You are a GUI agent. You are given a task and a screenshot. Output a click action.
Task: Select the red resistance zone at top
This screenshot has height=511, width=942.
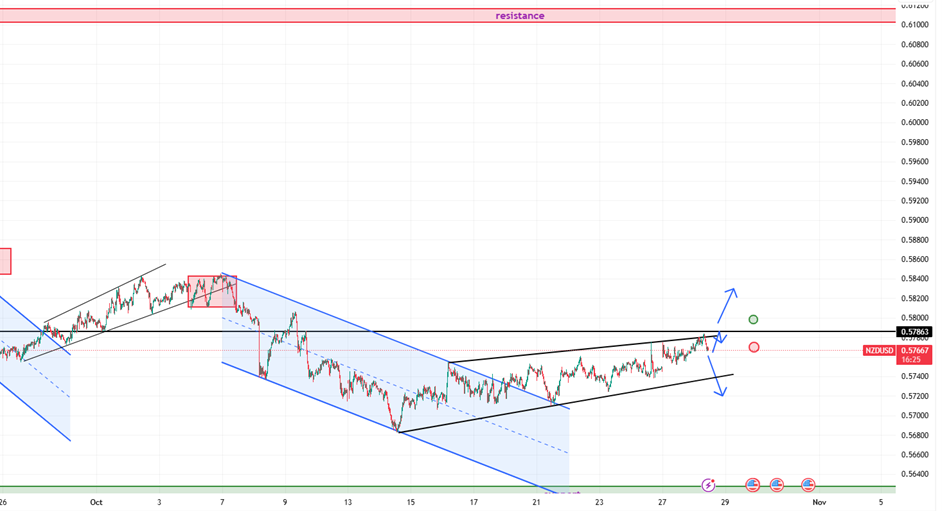pos(300,15)
